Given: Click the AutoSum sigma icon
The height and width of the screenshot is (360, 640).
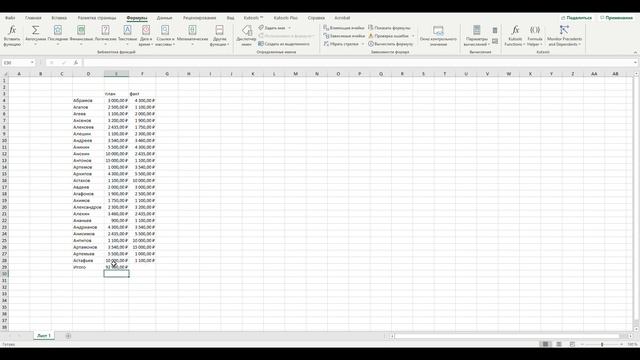Looking at the screenshot, I should (x=36, y=30).
